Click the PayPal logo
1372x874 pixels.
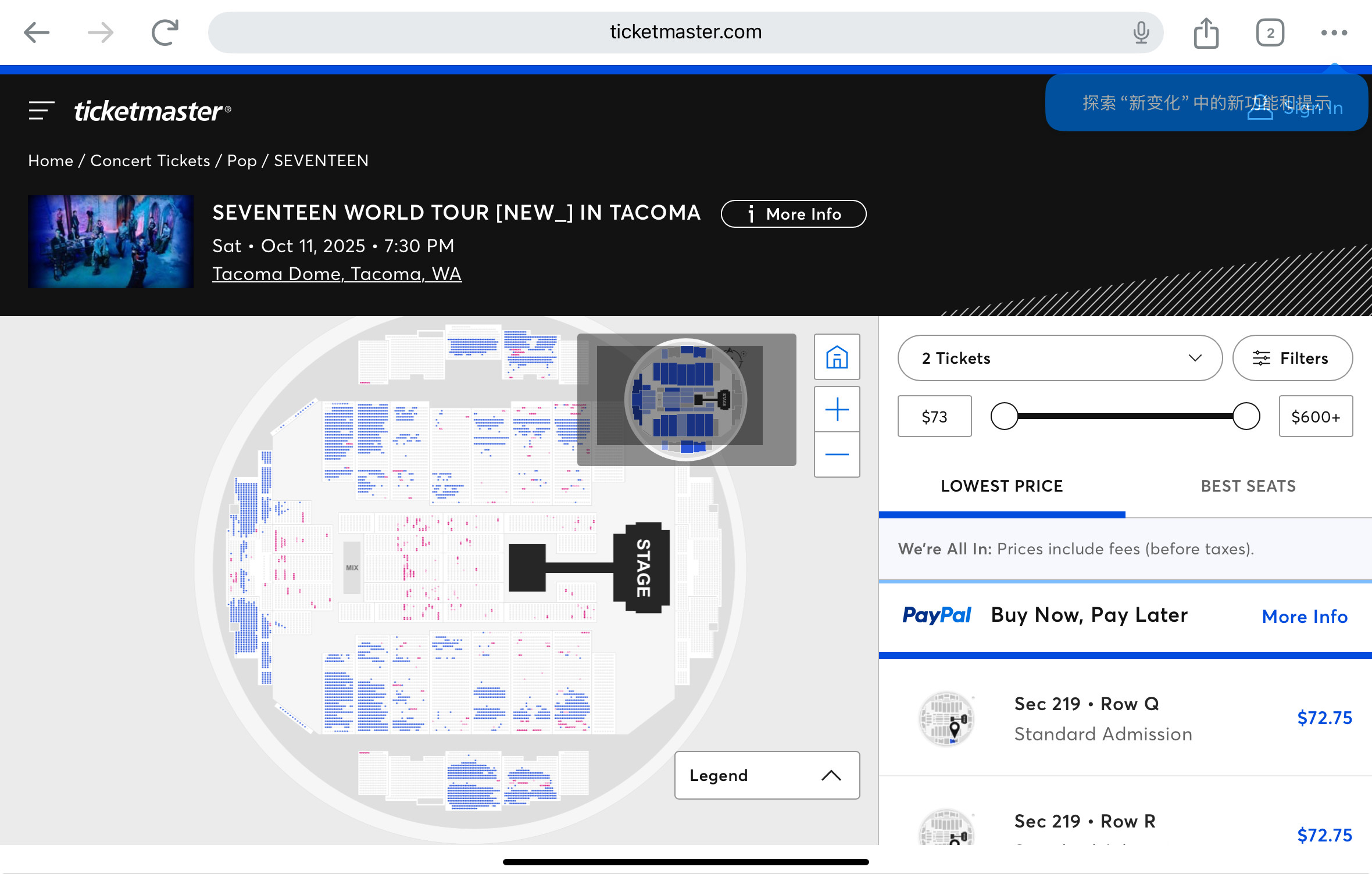coord(937,615)
